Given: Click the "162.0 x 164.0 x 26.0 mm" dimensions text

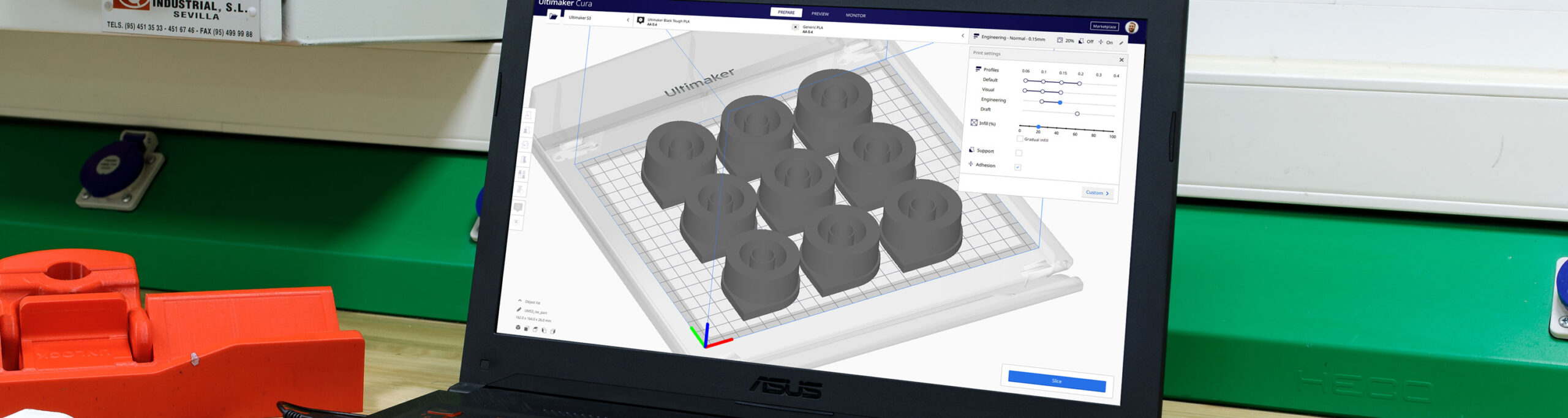Looking at the screenshot, I should click(x=533, y=319).
